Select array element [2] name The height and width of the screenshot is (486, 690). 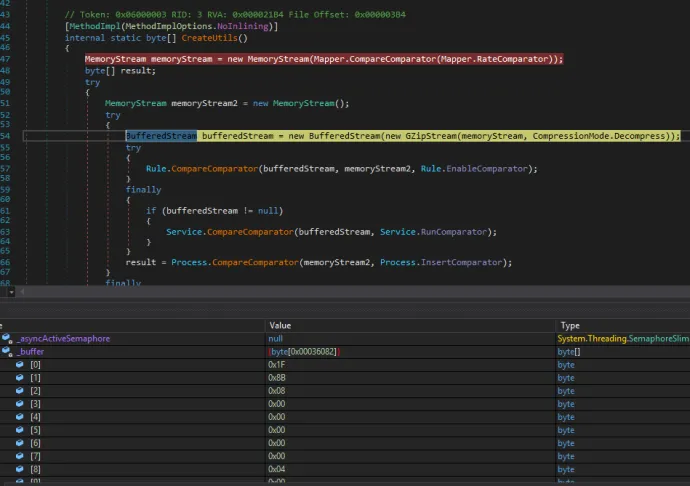[35, 390]
